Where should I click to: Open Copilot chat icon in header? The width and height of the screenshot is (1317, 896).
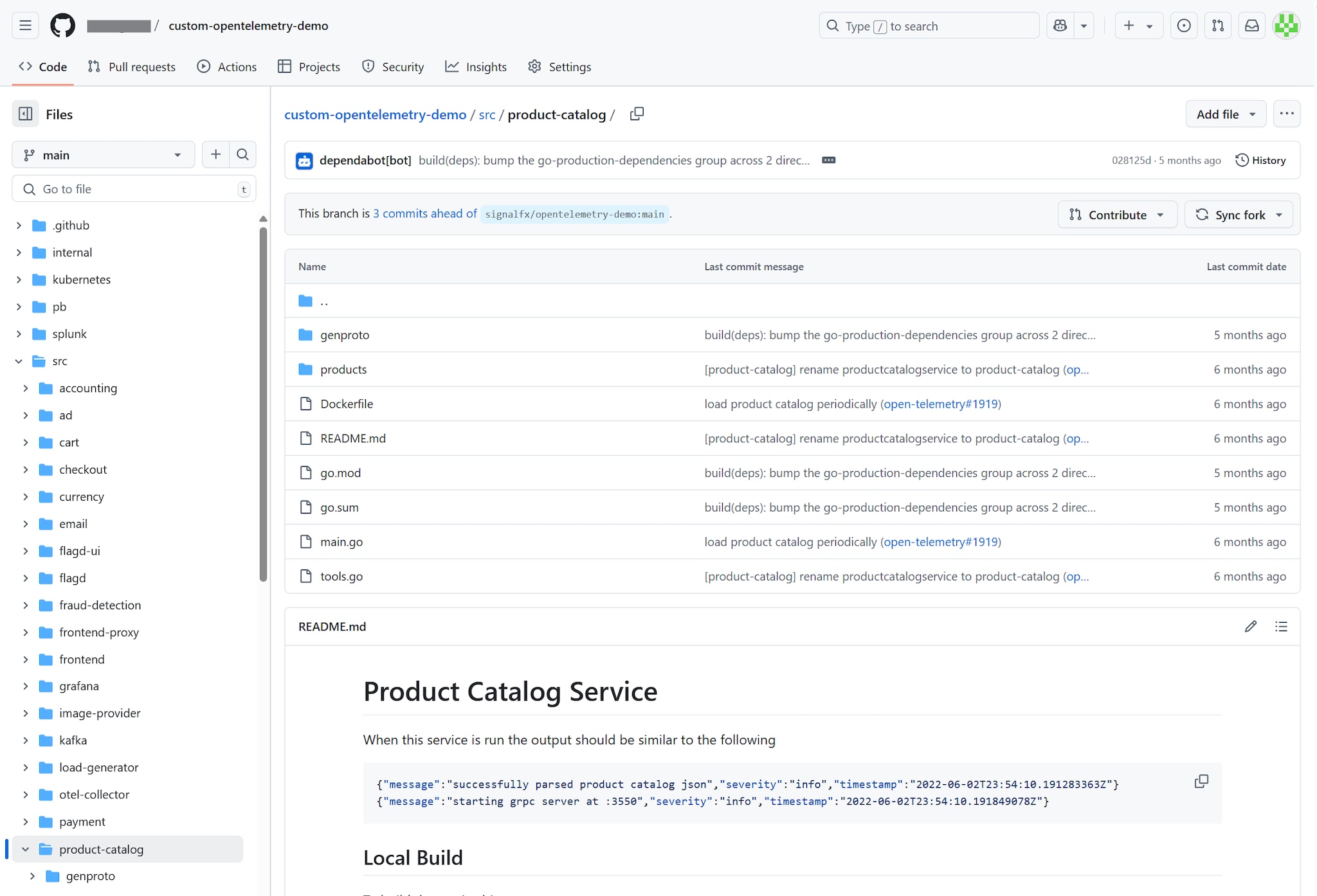[x=1060, y=26]
